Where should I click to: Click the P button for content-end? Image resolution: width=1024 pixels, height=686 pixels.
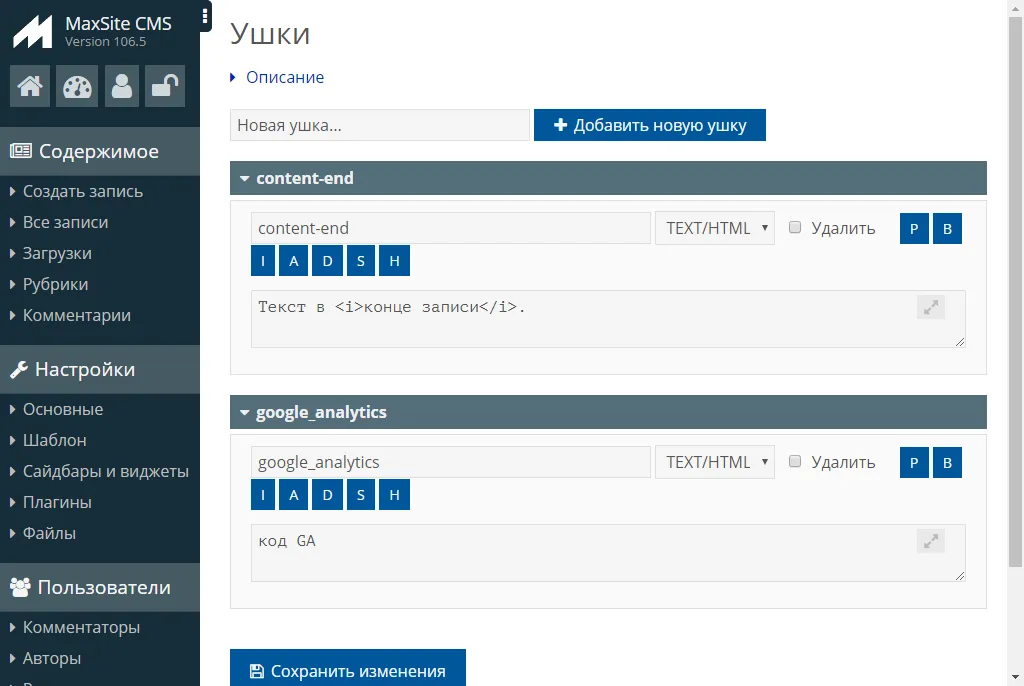click(914, 228)
